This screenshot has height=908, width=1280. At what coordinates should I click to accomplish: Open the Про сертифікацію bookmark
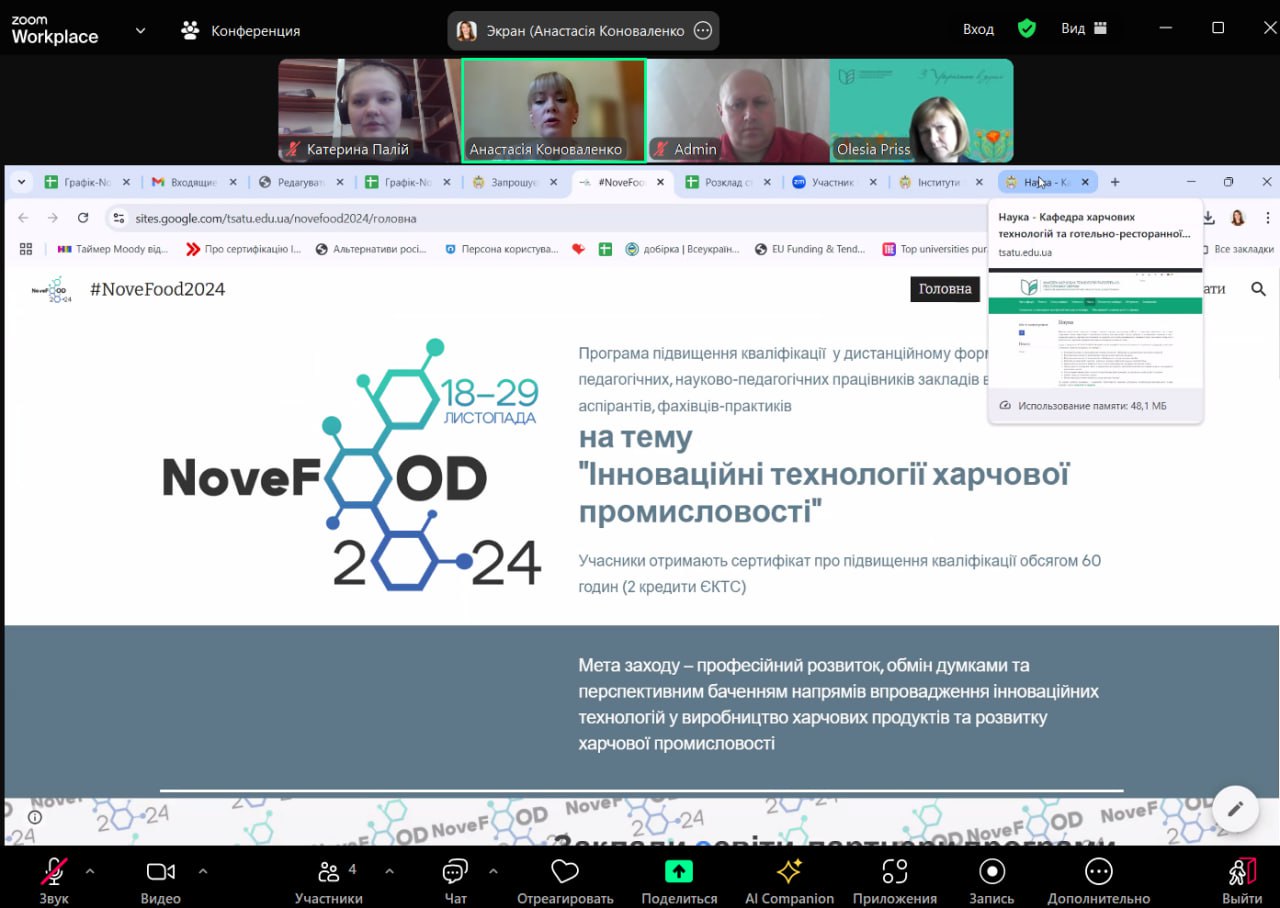pyautogui.click(x=243, y=249)
